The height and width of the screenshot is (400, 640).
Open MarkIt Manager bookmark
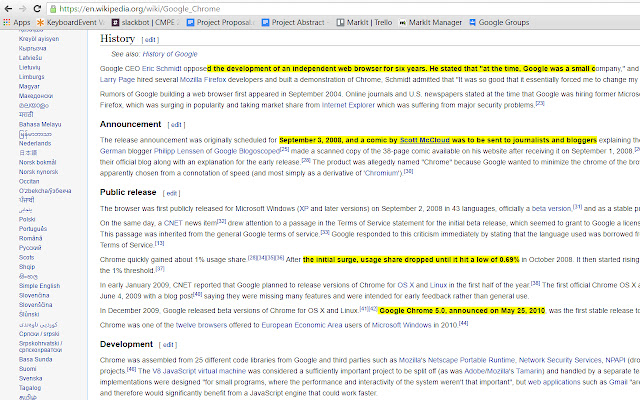pyautogui.click(x=431, y=22)
